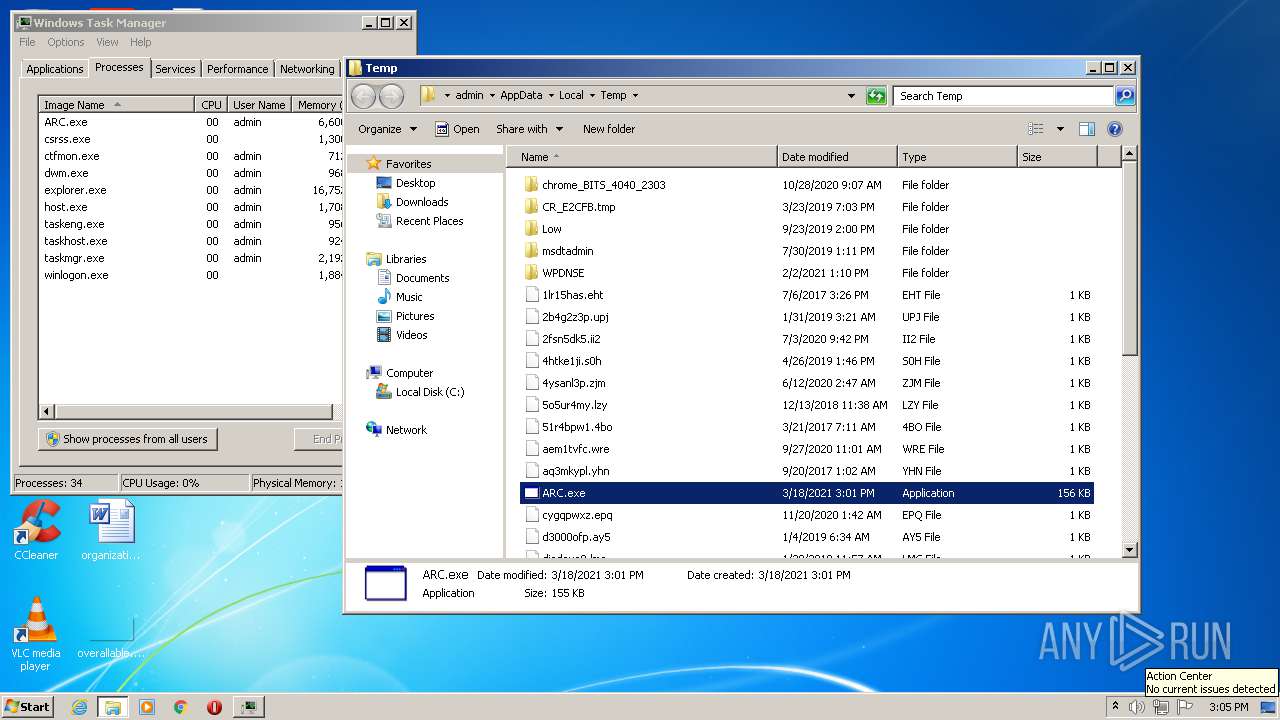Expand the Share with dropdown
Viewport: 1280px width, 720px height.
pos(530,129)
